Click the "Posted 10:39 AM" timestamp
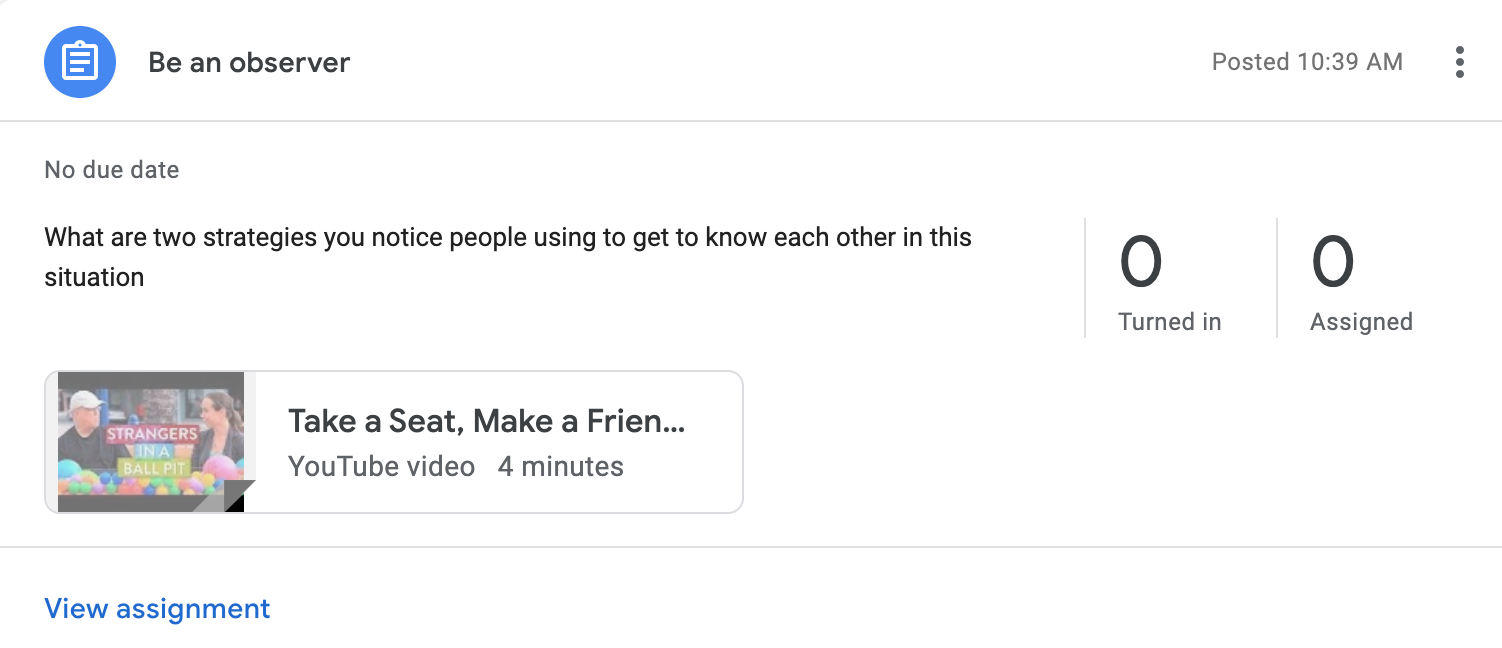1502x648 pixels. coord(1306,62)
